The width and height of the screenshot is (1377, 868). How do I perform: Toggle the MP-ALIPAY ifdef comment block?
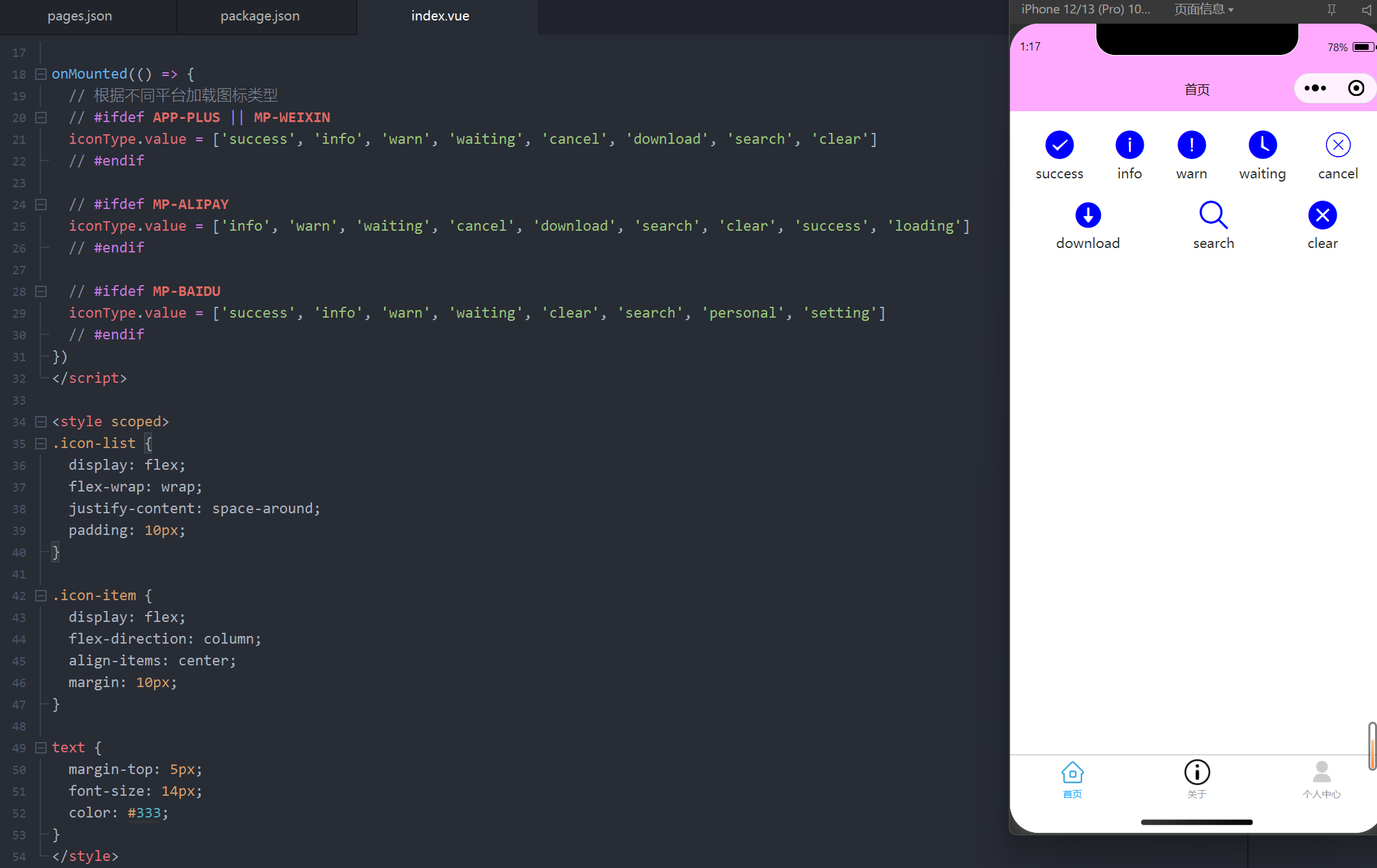41,204
